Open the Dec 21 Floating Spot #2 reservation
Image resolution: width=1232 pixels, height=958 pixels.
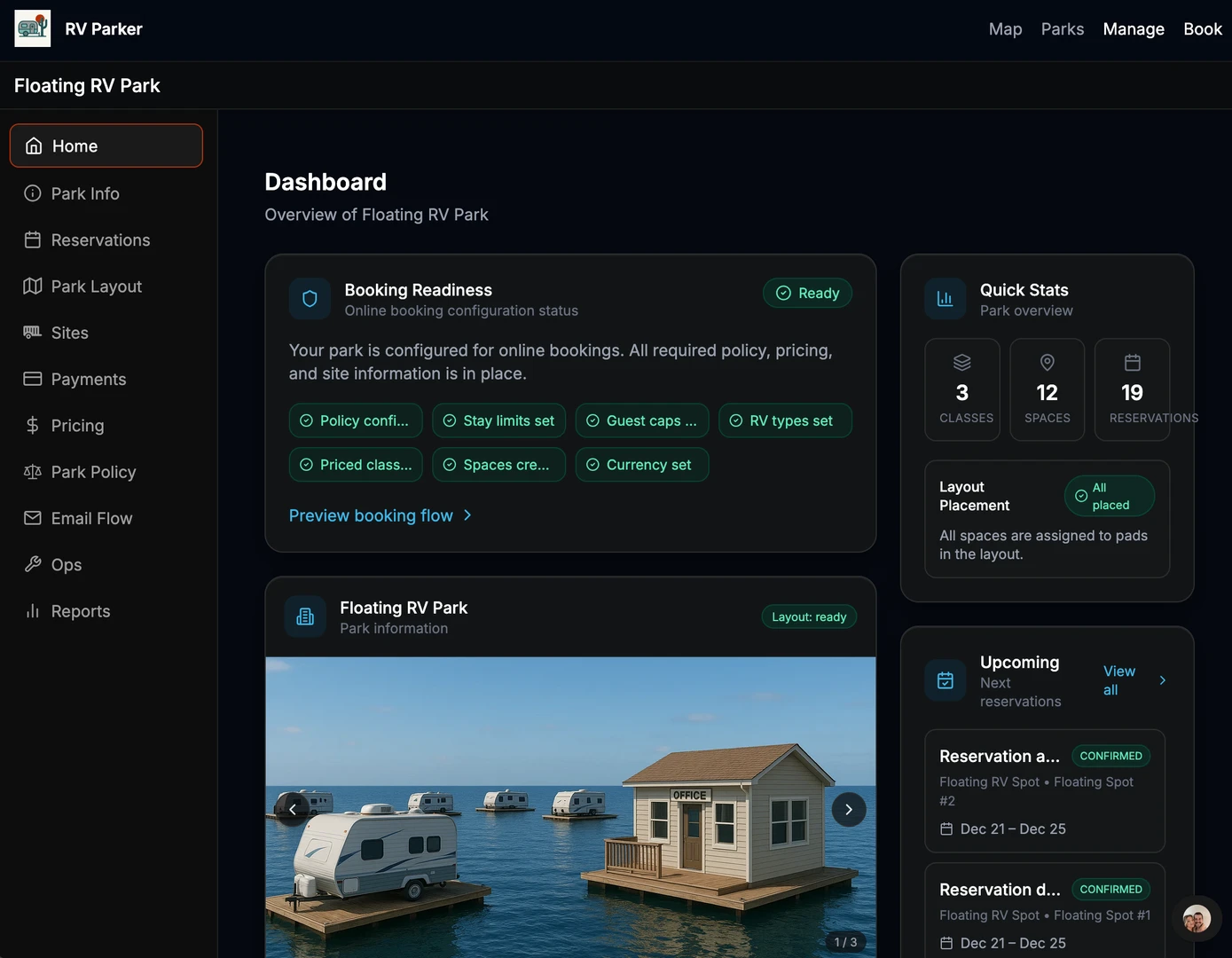pos(1044,791)
